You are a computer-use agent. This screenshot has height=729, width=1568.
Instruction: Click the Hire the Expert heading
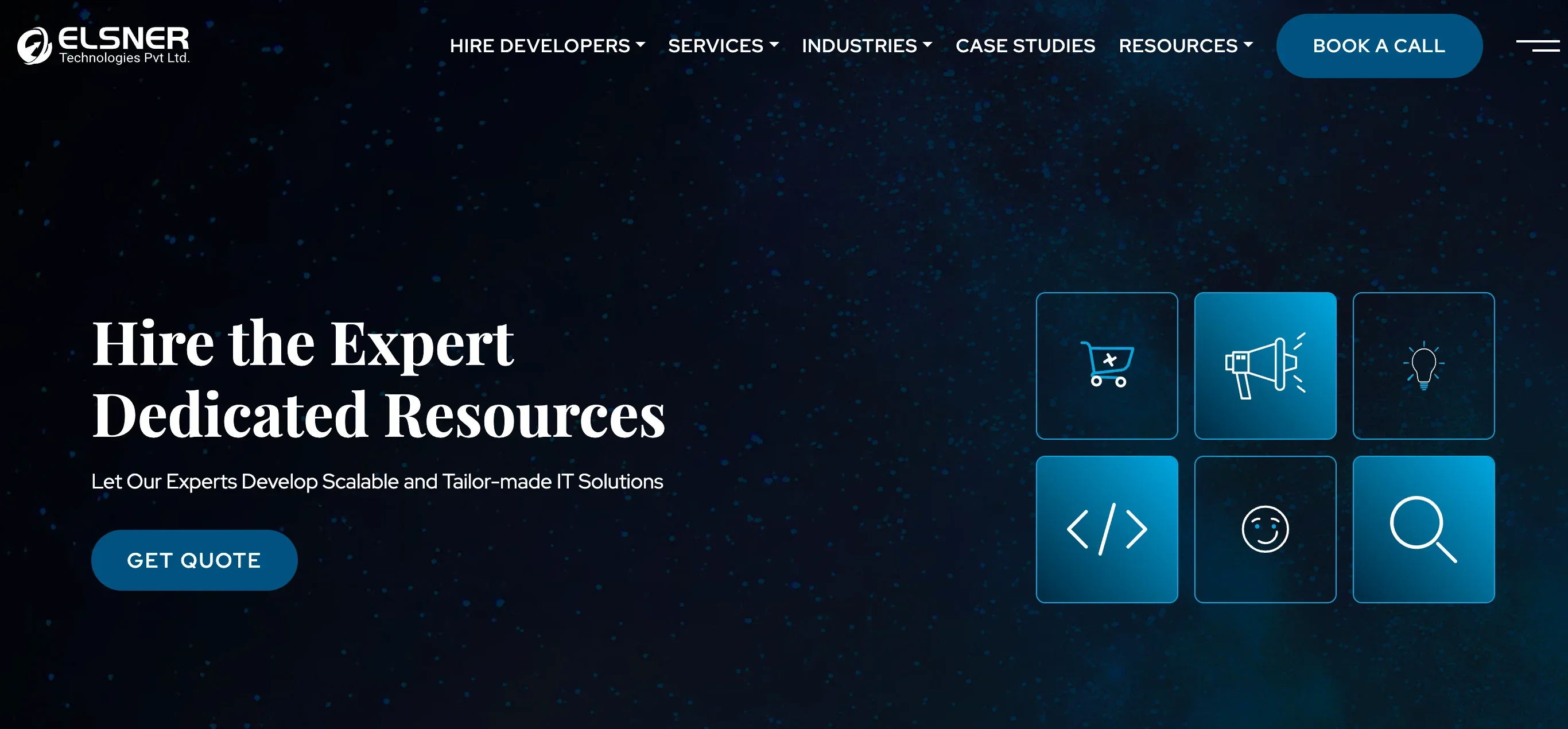click(302, 344)
